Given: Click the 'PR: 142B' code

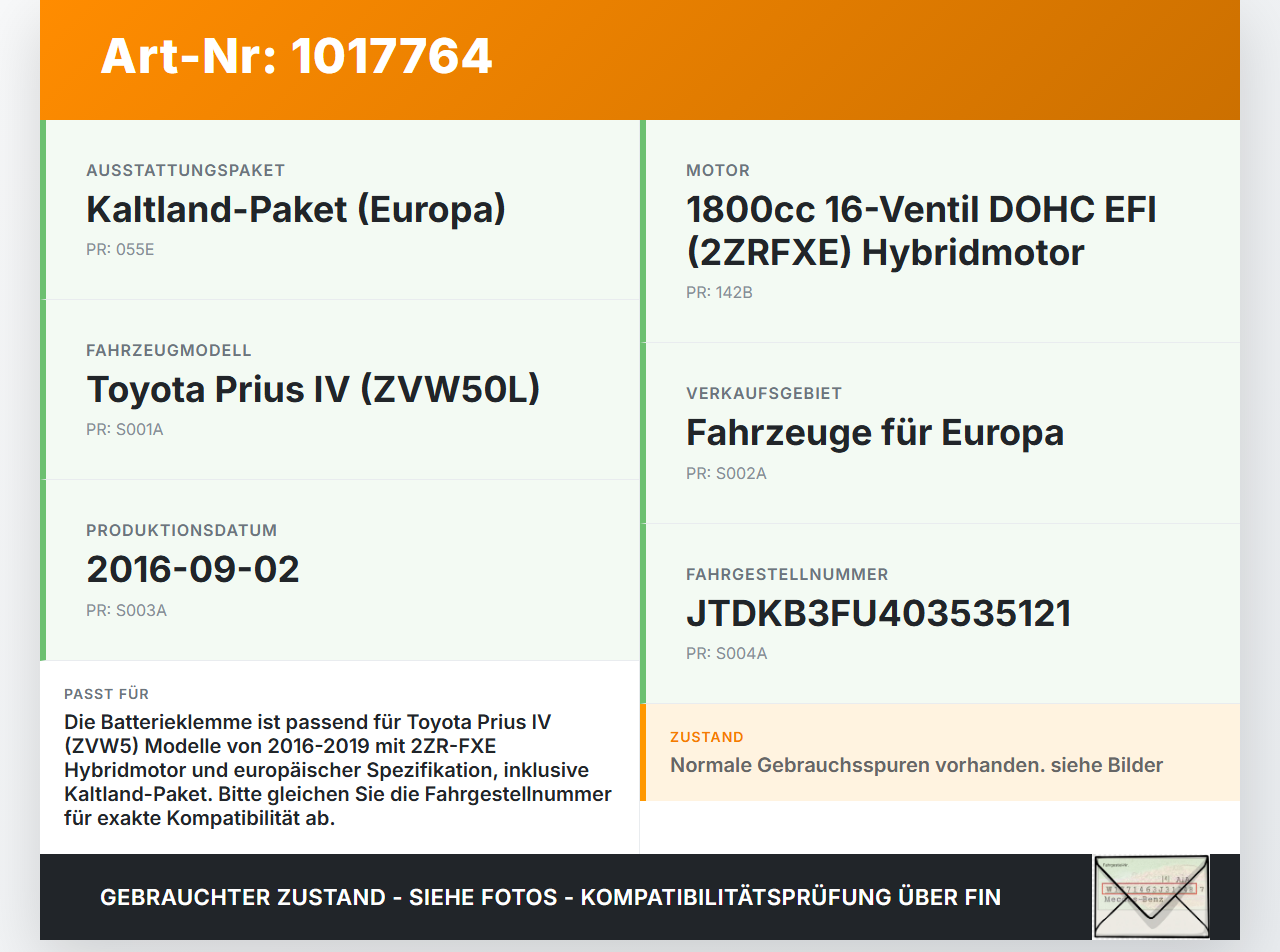Looking at the screenshot, I should [719, 292].
